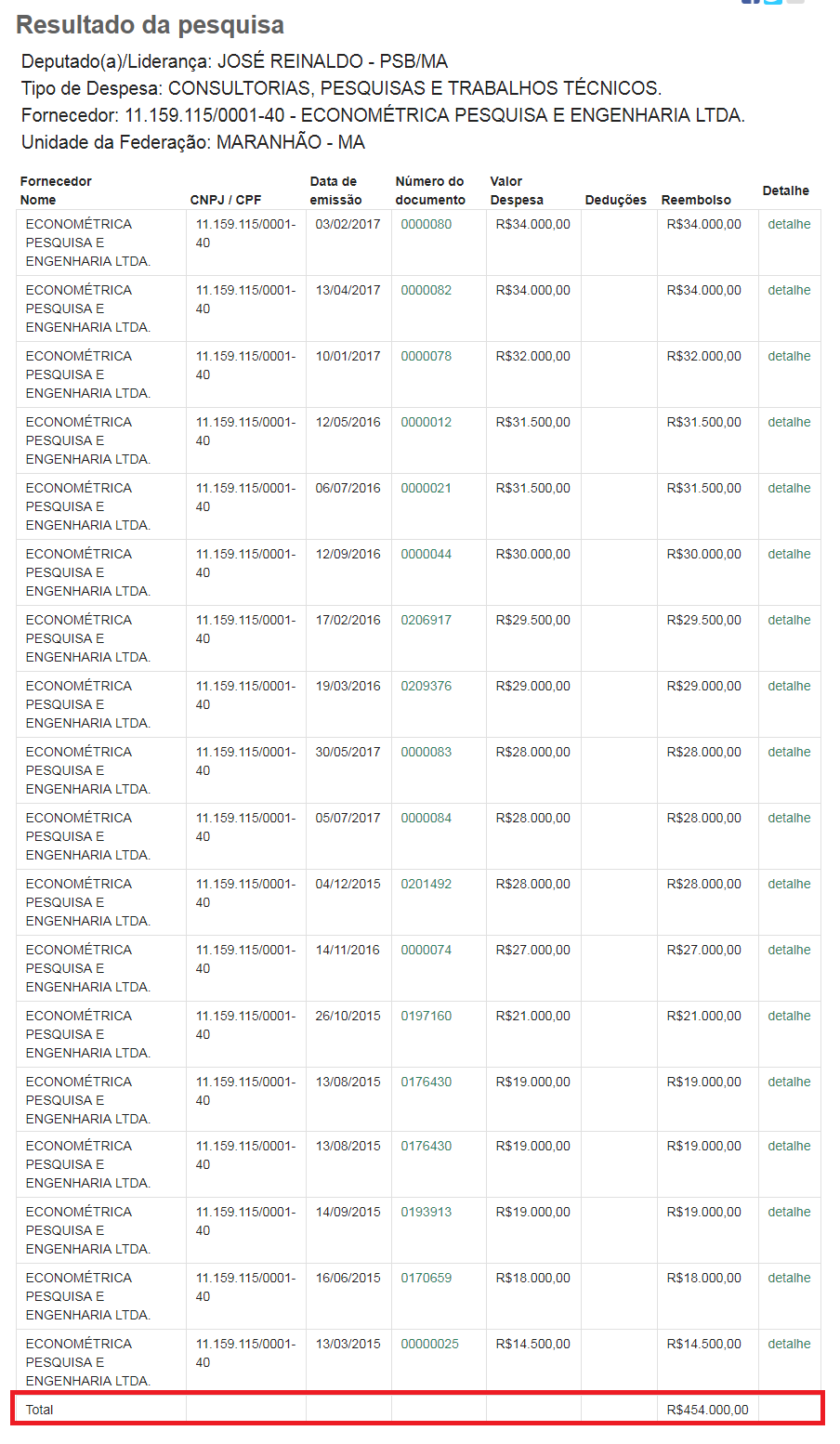The width and height of the screenshot is (840, 1444).
Task: Click the 'Resultado da pesquisa' heading
Action: [151, 25]
